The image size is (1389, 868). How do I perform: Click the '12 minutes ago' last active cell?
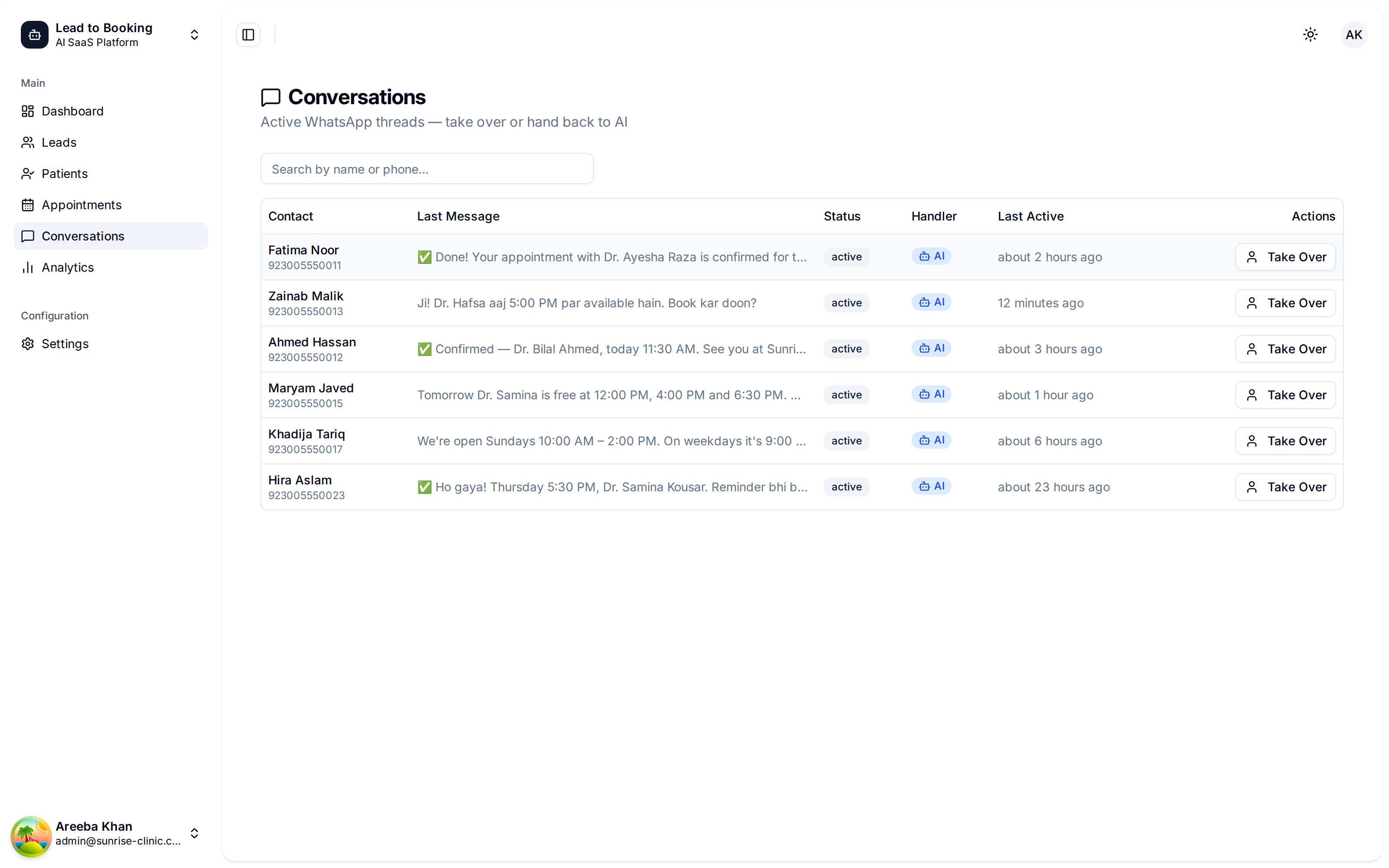tap(1040, 302)
